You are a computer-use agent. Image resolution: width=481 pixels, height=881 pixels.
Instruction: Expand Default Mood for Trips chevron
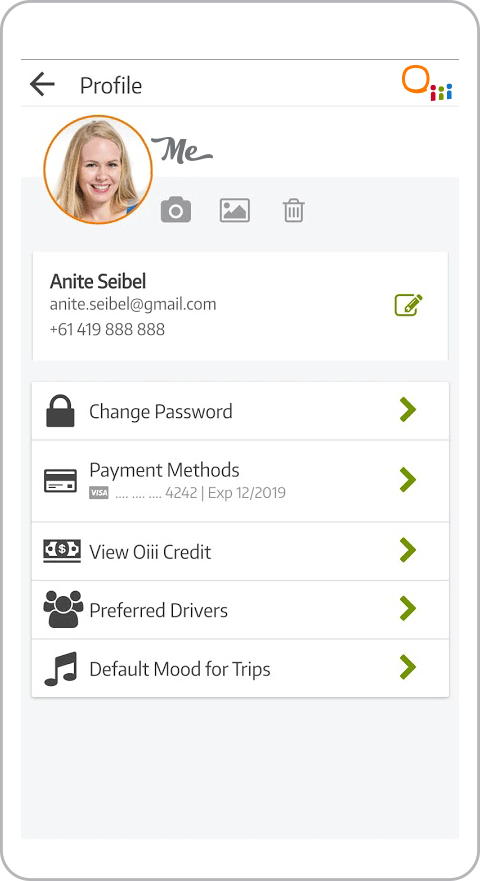point(408,667)
